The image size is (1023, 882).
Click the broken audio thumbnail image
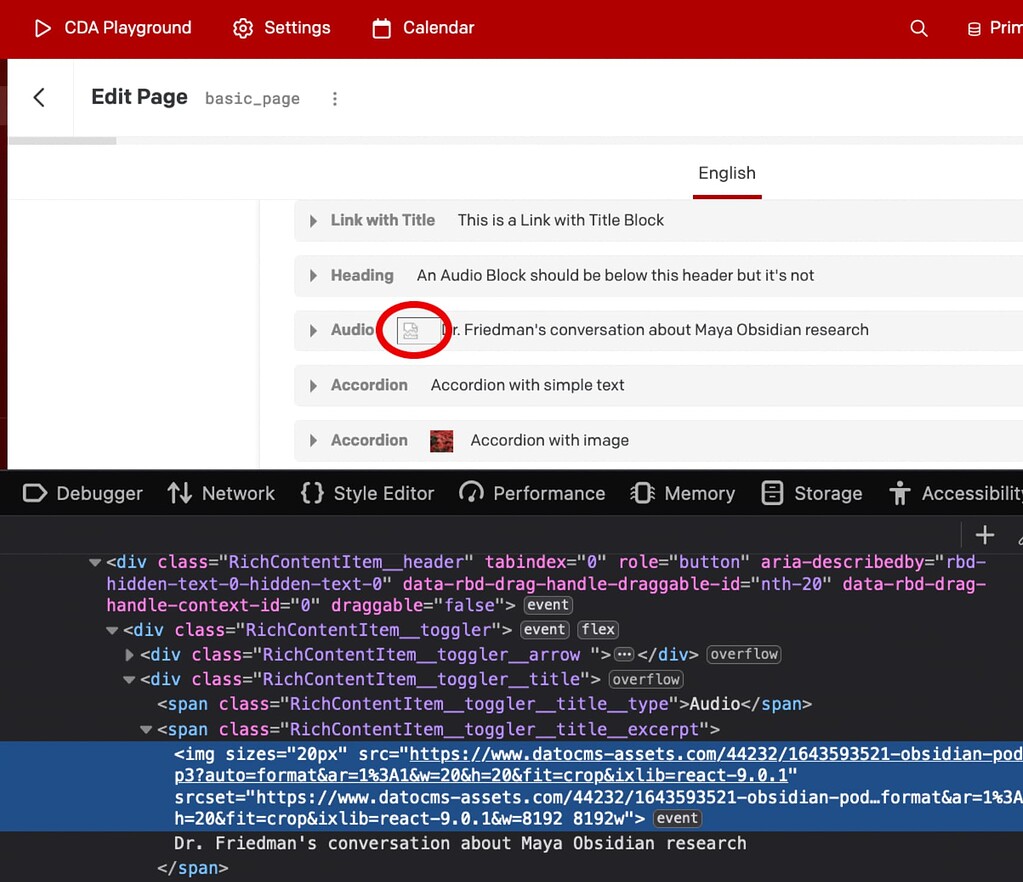411,330
